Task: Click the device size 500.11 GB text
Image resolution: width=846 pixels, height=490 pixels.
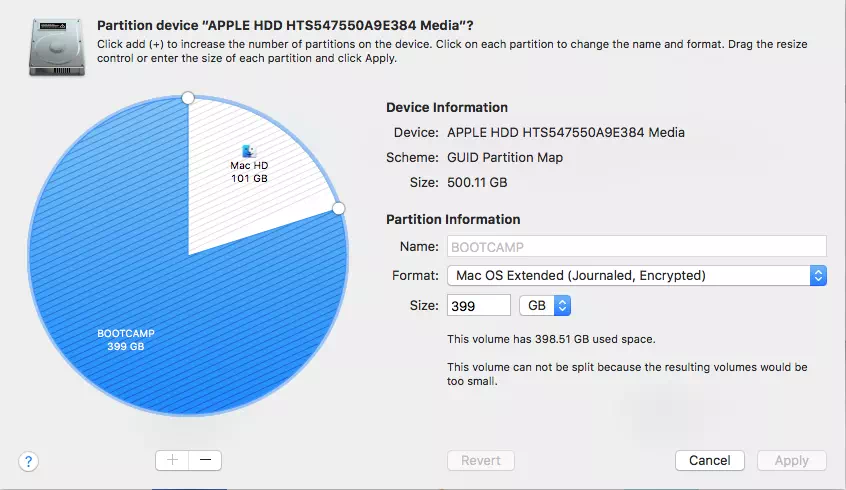Action: click(x=477, y=182)
